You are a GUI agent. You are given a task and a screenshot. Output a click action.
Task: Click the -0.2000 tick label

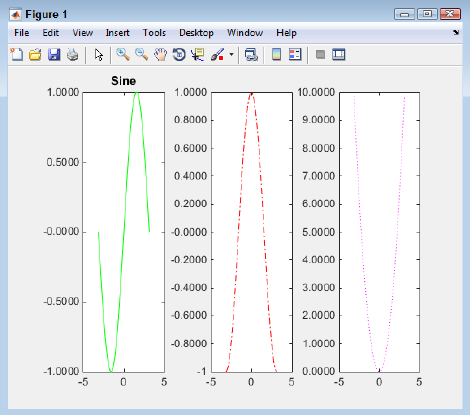tap(189, 260)
